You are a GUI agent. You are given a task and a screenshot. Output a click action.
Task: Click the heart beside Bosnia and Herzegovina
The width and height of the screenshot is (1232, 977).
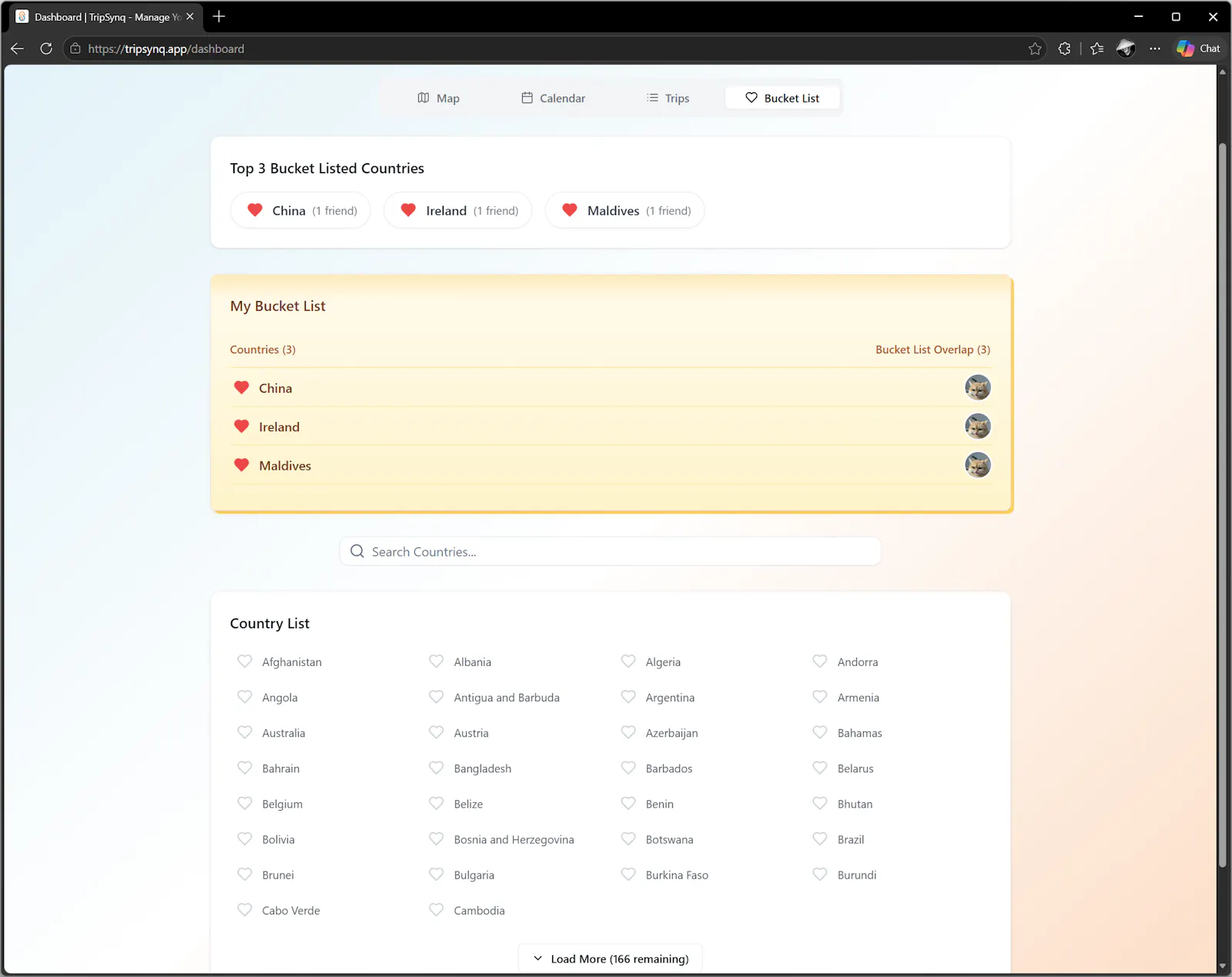pos(437,838)
